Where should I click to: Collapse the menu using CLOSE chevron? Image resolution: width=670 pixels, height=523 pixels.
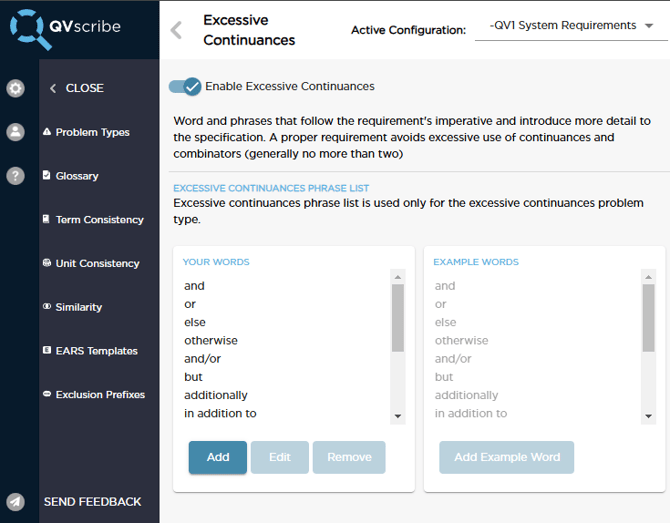point(53,88)
